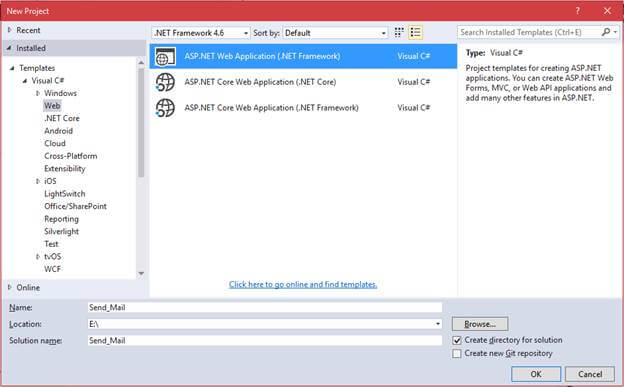Screen dimensions: 624x387
Task: Collapse the Installed section
Action: tap(10, 48)
